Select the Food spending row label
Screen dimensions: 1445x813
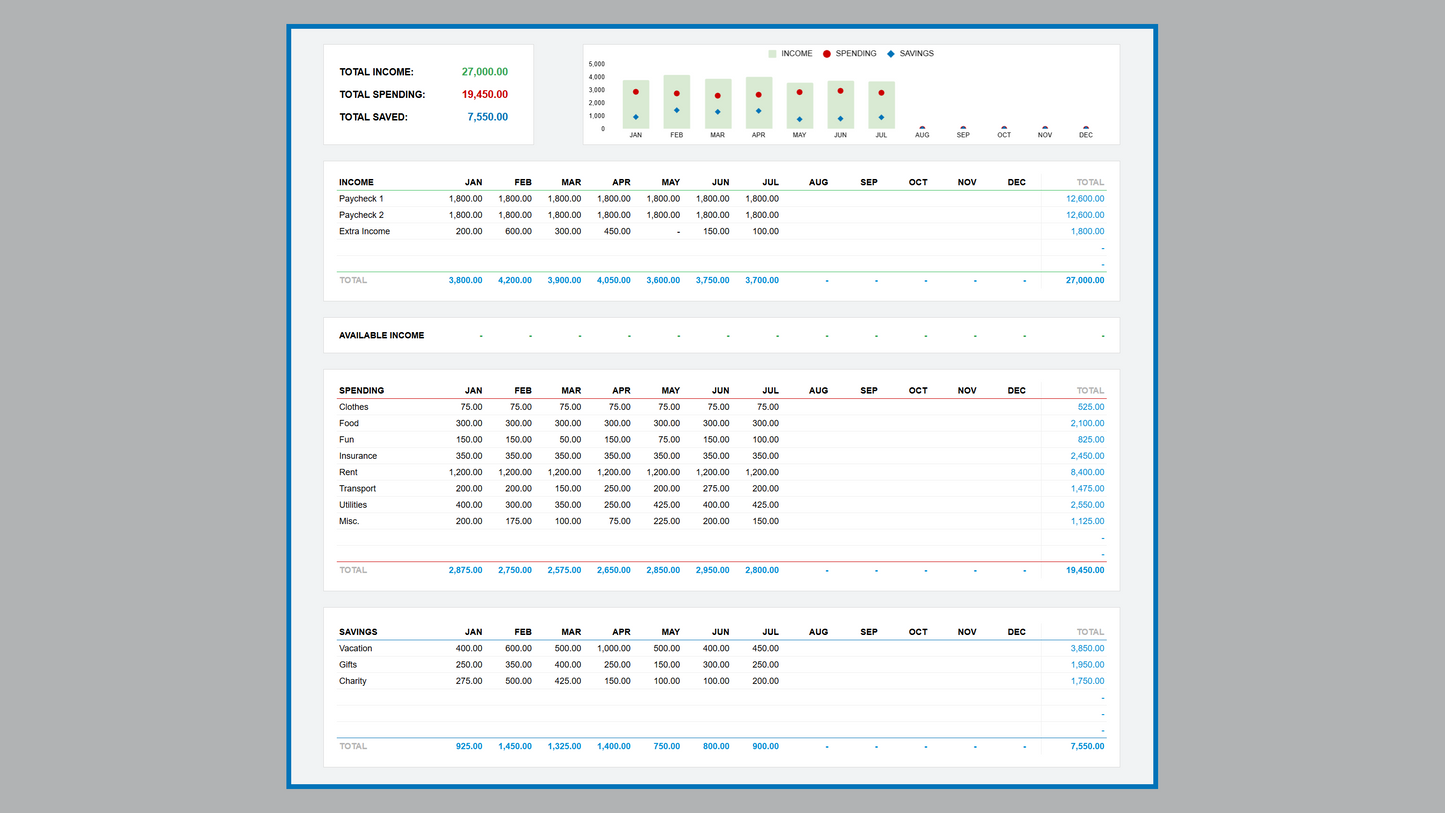[x=349, y=424]
